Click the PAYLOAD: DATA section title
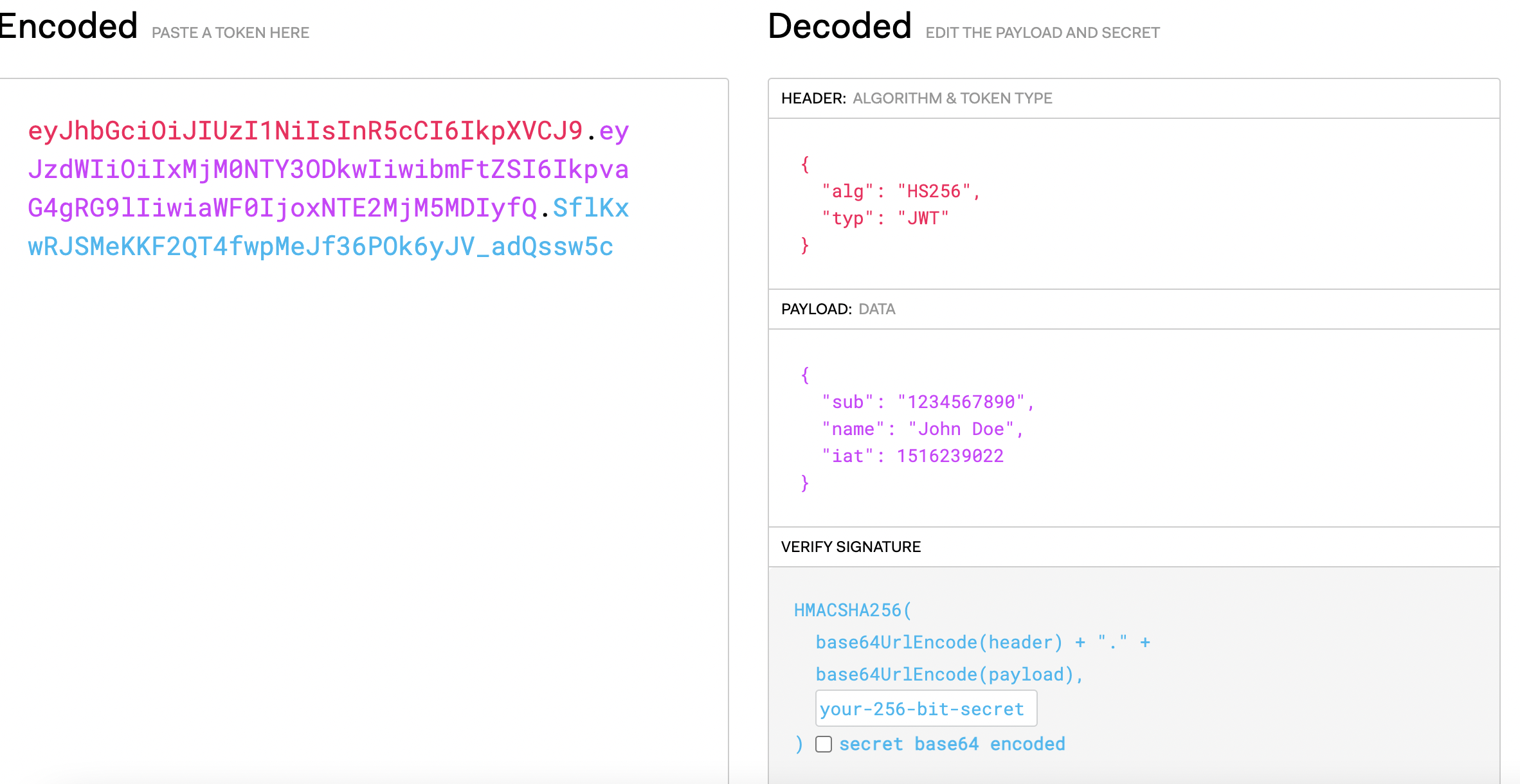The image size is (1520, 784). [x=838, y=309]
